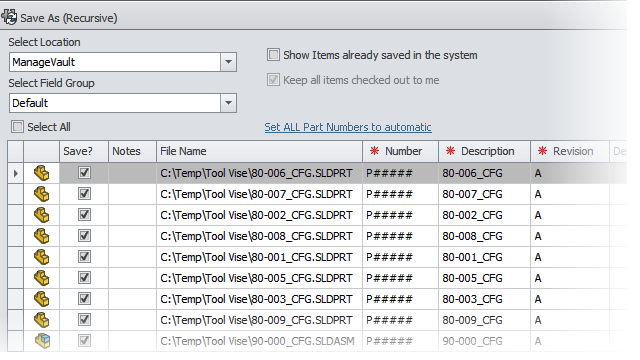Click the part icon for 80-006_CFG row
640x360 pixels.
click(41, 173)
